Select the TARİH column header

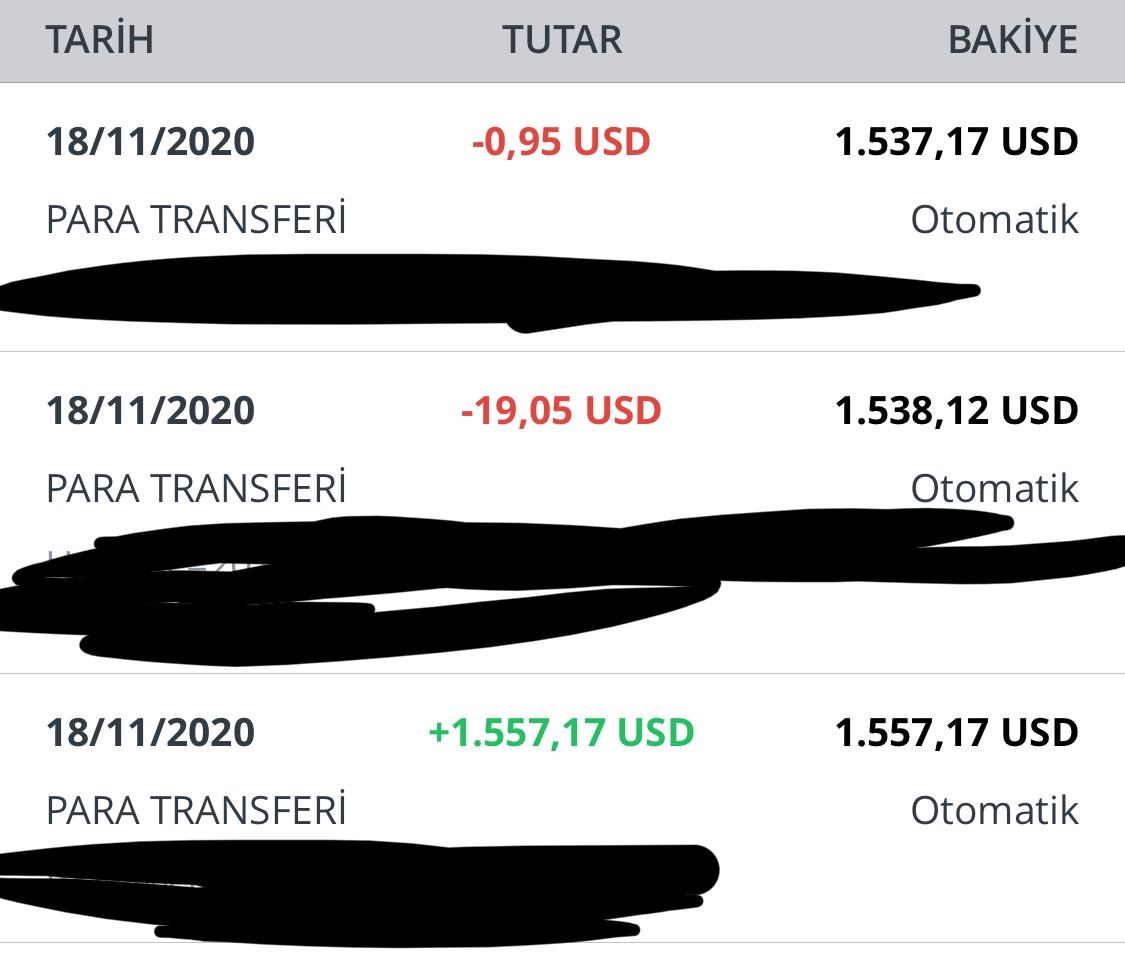point(100,39)
